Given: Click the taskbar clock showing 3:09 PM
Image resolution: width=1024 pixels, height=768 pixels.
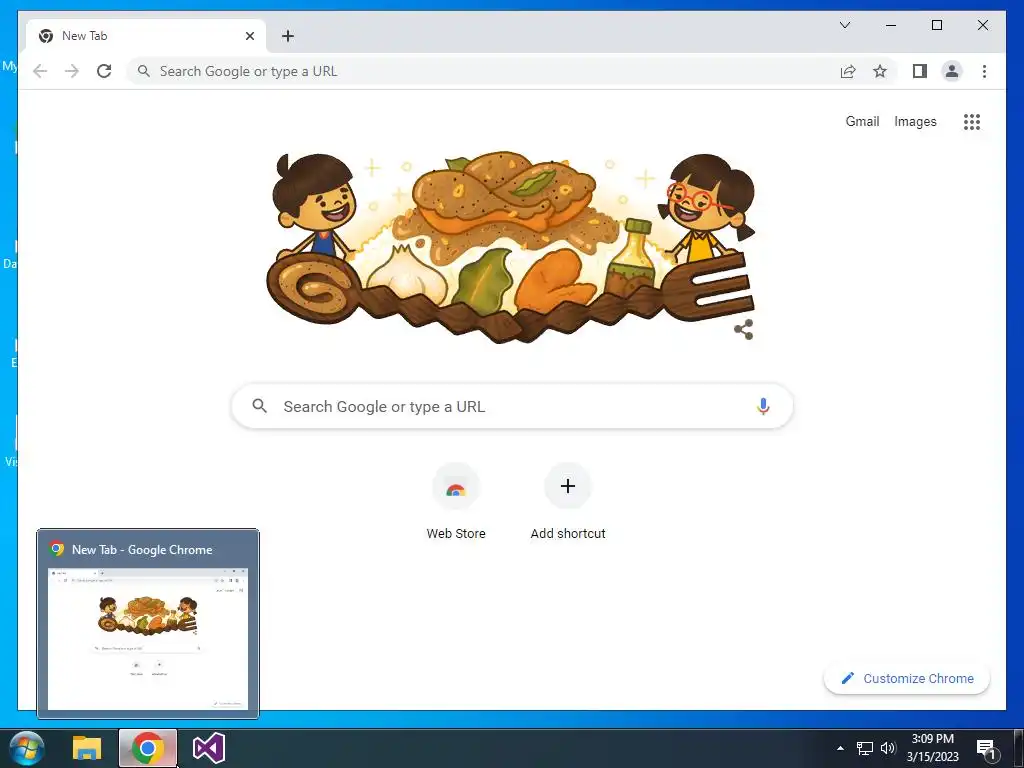Looking at the screenshot, I should [933, 748].
